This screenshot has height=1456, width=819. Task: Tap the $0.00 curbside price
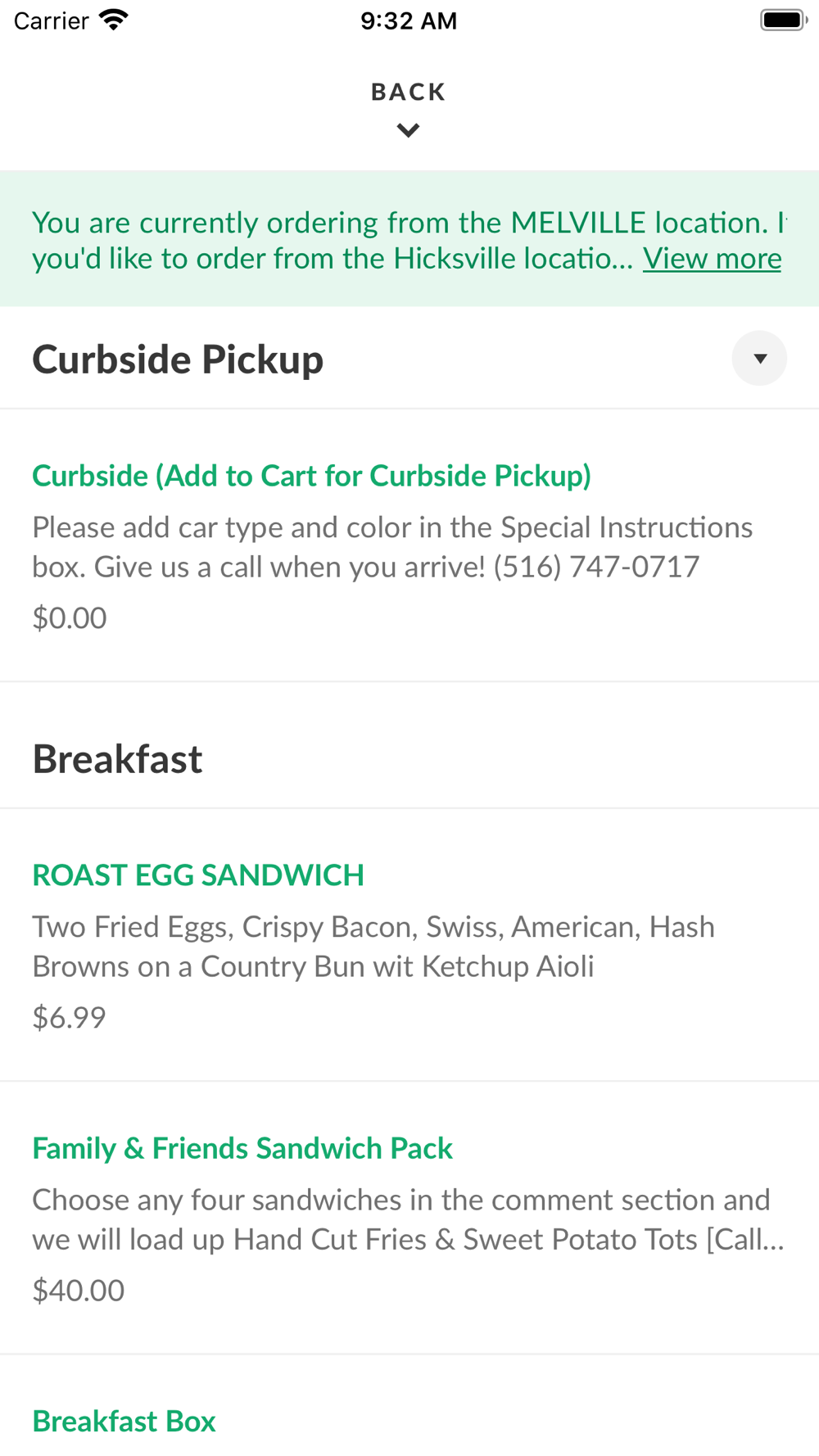click(70, 618)
